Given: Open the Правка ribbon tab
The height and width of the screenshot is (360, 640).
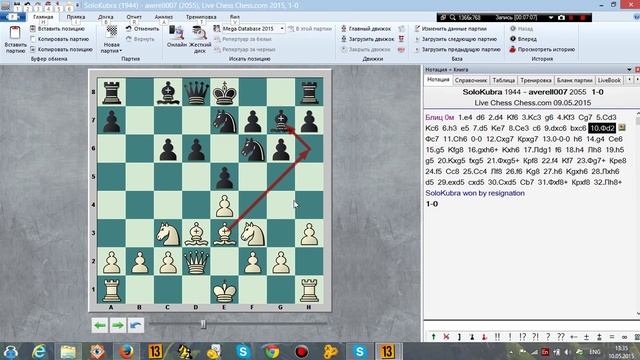Looking at the screenshot, I should (76, 17).
